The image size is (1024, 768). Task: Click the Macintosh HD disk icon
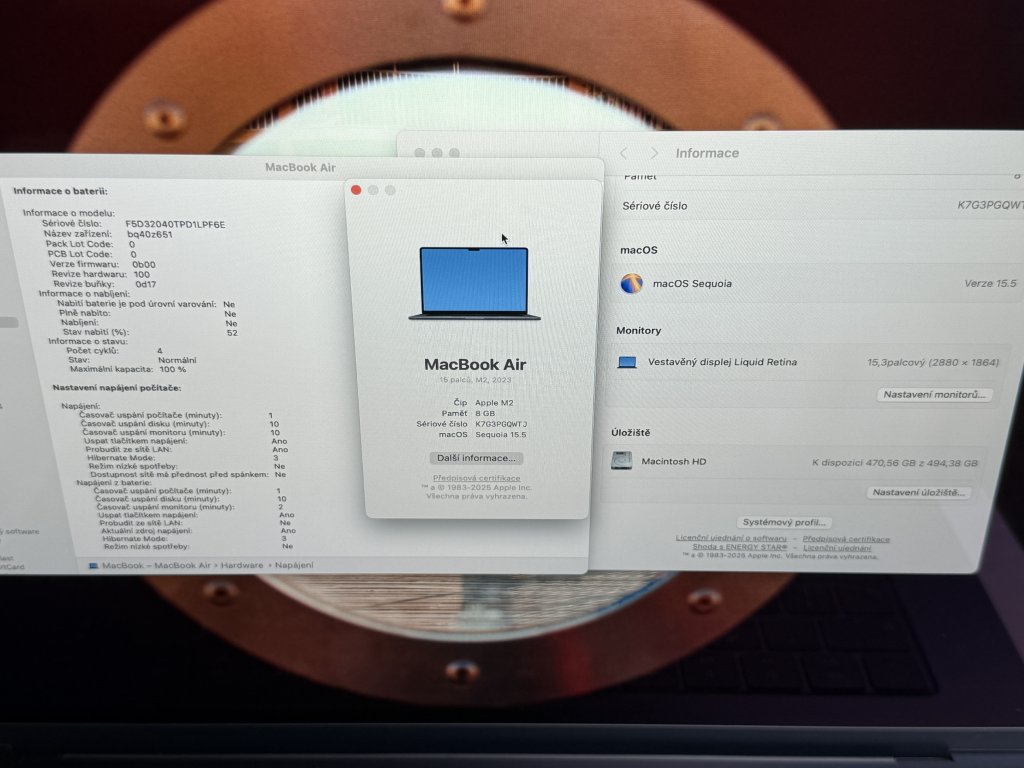click(621, 460)
